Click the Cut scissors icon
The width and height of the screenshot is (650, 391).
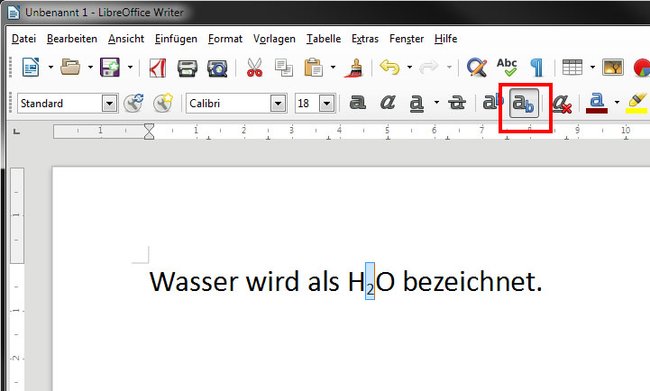[254, 68]
